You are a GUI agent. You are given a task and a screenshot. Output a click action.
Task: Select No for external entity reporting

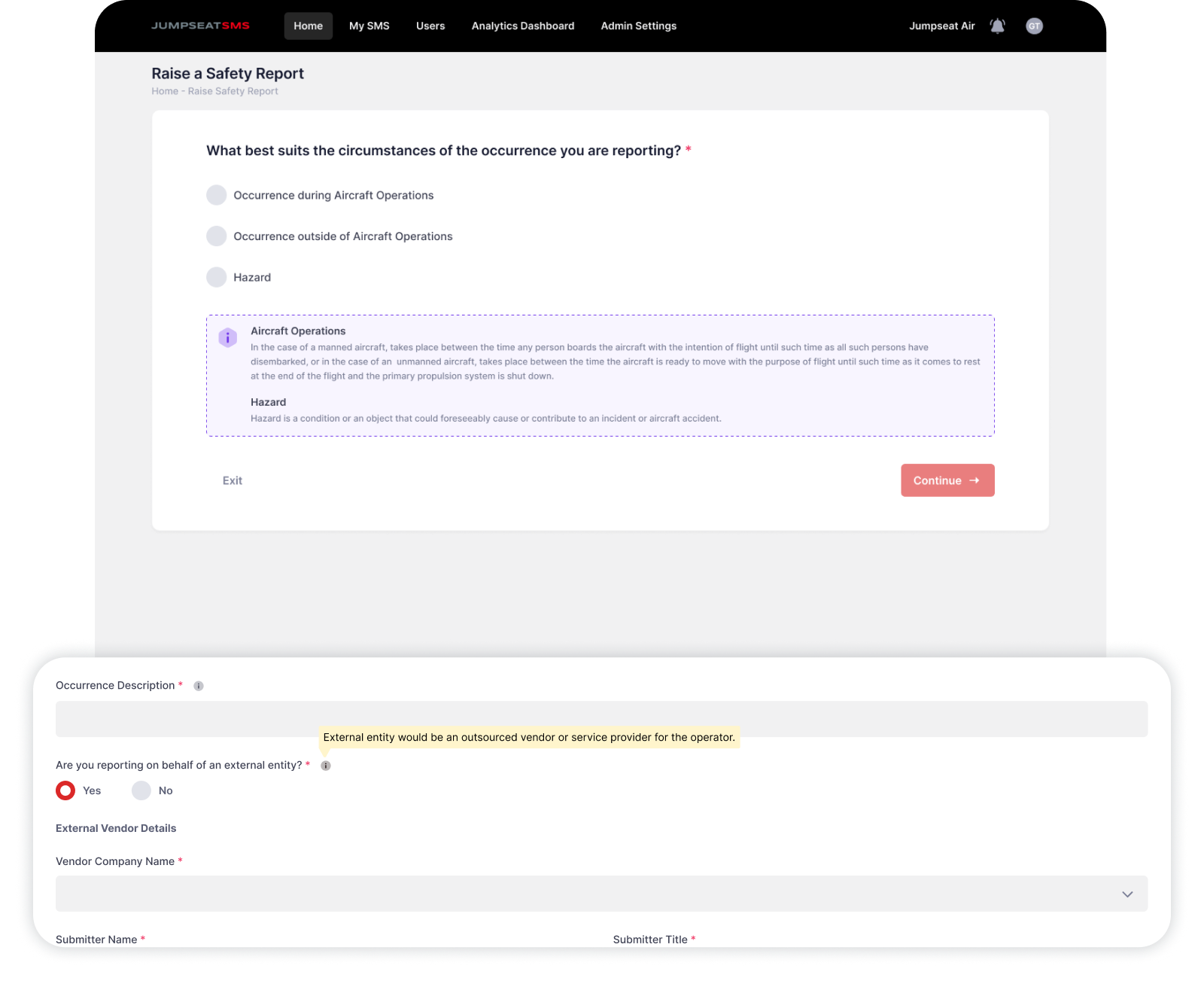(x=141, y=790)
